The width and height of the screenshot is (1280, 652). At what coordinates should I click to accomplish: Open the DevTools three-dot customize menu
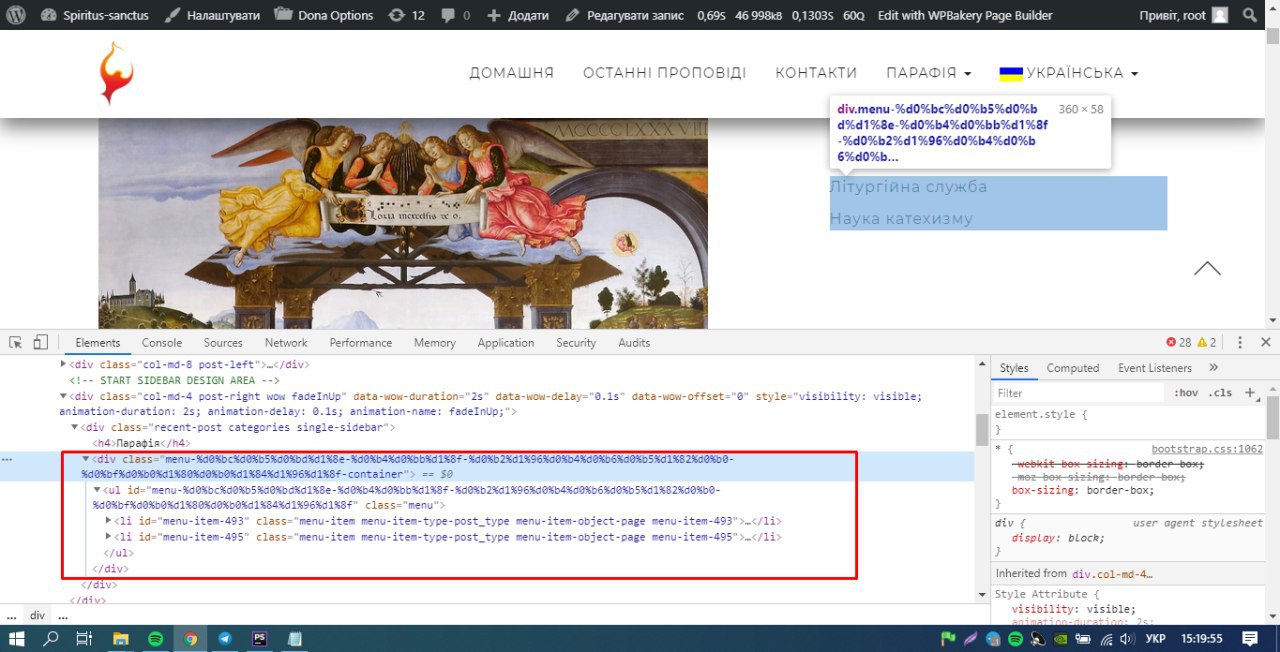(1240, 342)
